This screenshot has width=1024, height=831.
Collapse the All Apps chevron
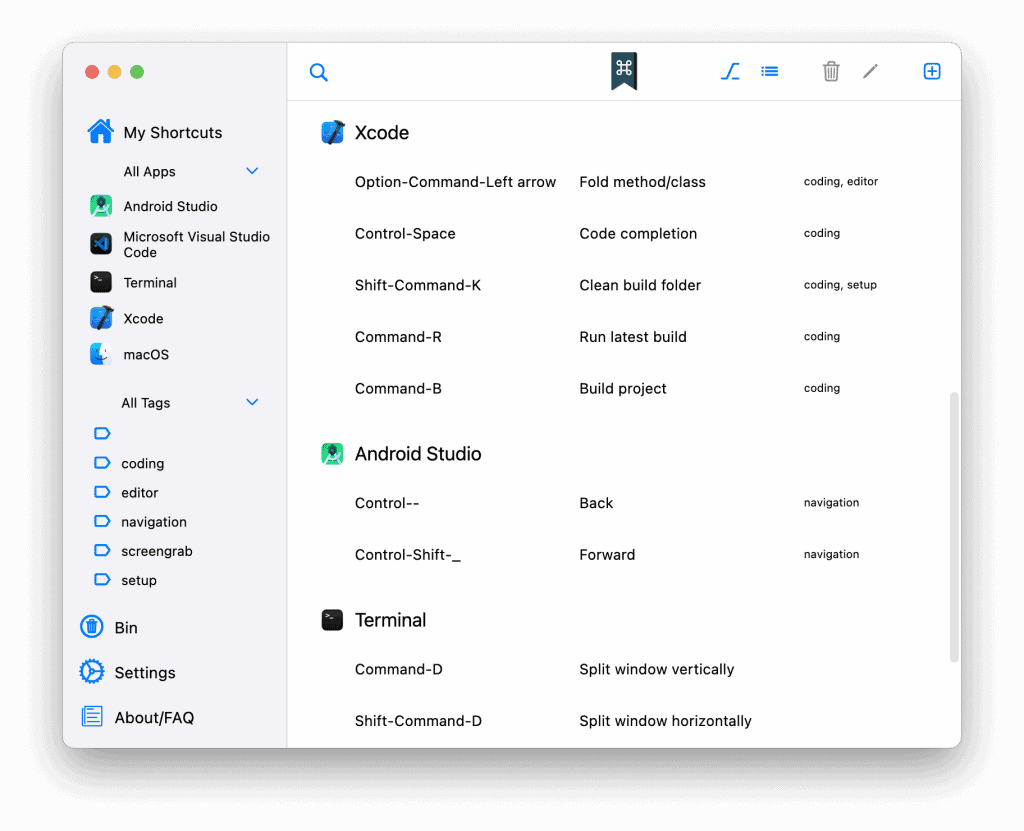point(252,171)
